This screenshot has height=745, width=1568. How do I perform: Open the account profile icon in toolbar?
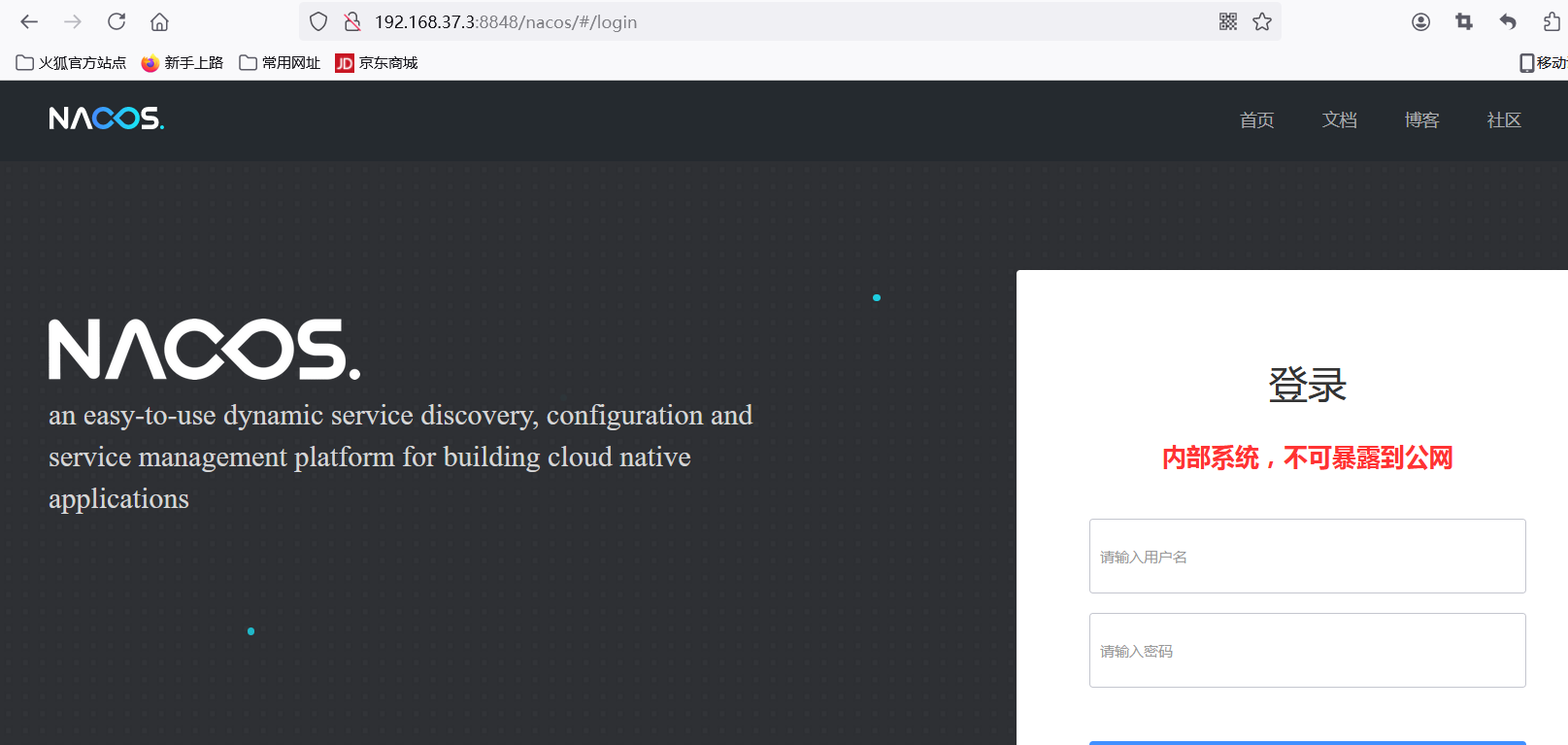1420,21
